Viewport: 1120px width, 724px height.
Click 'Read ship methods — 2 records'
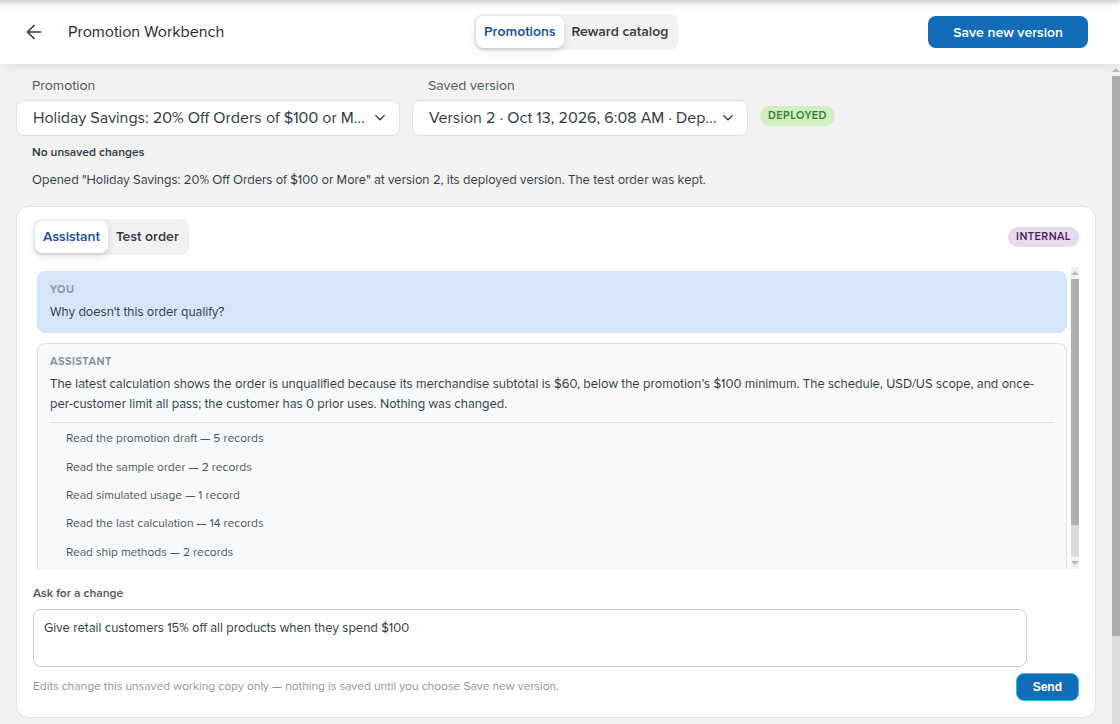click(149, 552)
